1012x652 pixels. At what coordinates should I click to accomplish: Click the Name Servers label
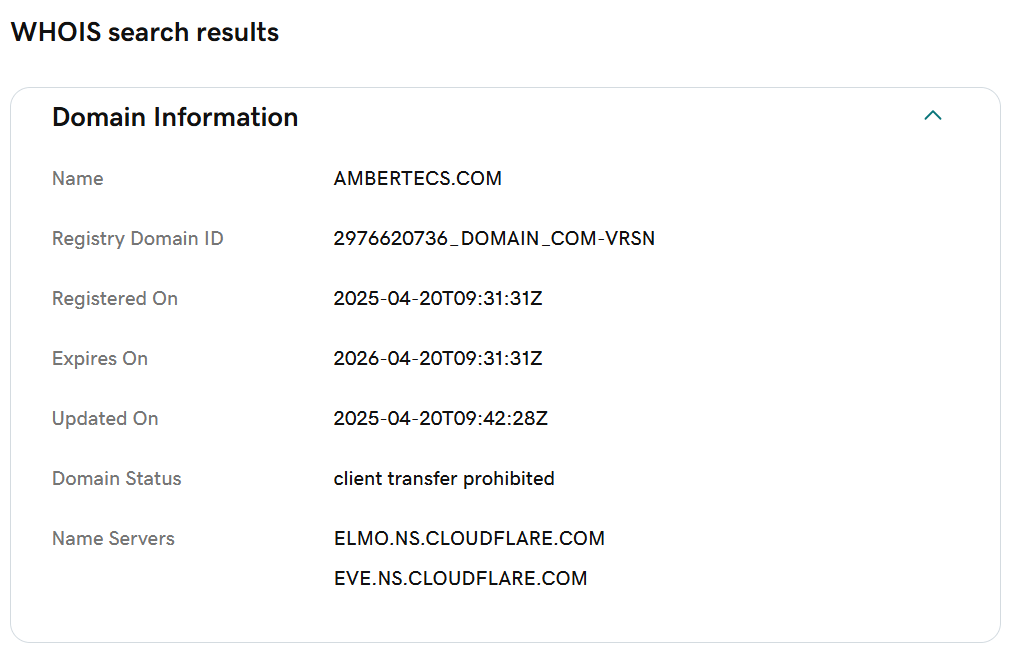pos(114,539)
